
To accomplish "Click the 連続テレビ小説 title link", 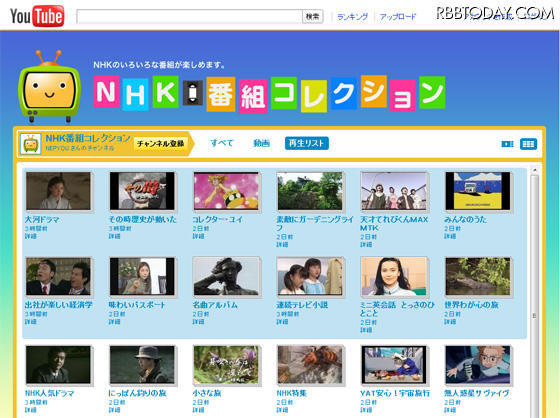I will click(x=302, y=305).
